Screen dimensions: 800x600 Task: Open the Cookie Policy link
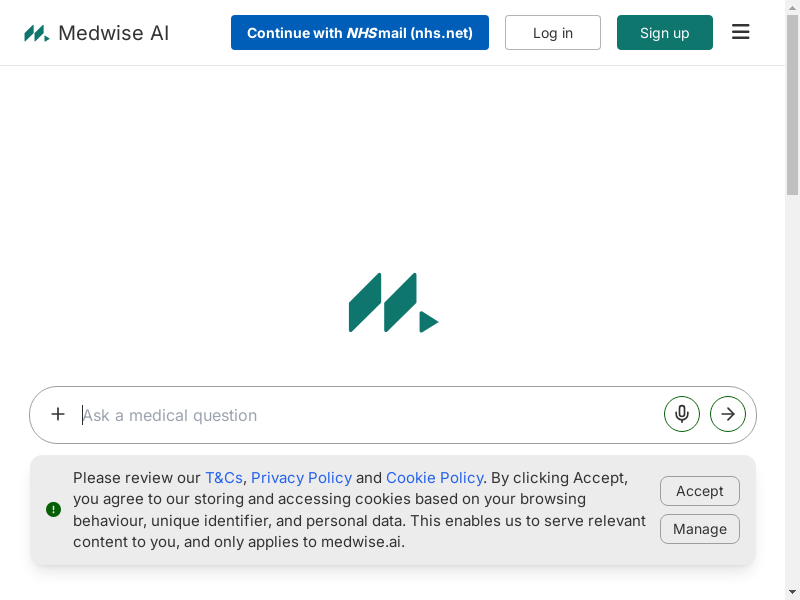click(434, 478)
